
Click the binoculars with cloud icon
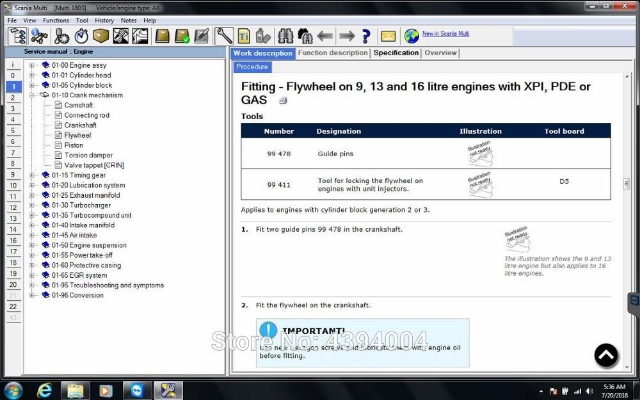tap(305, 36)
